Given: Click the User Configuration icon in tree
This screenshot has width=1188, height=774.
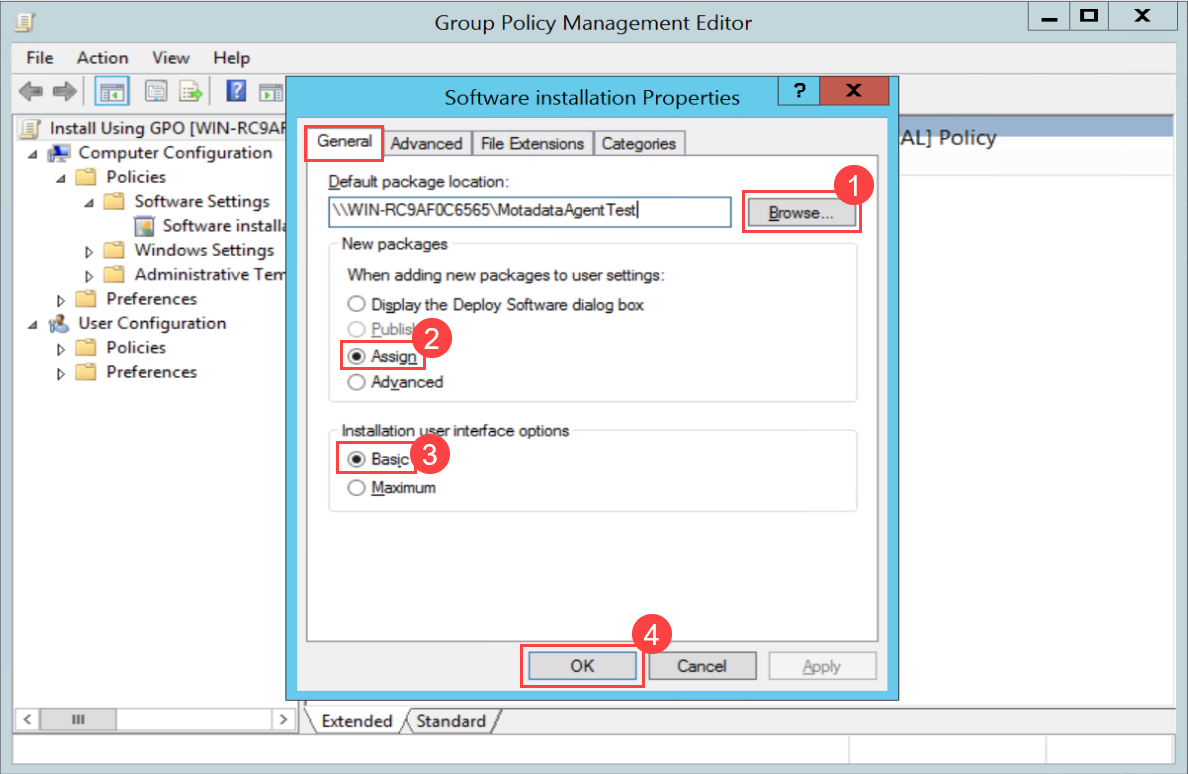Looking at the screenshot, I should coord(60,323).
